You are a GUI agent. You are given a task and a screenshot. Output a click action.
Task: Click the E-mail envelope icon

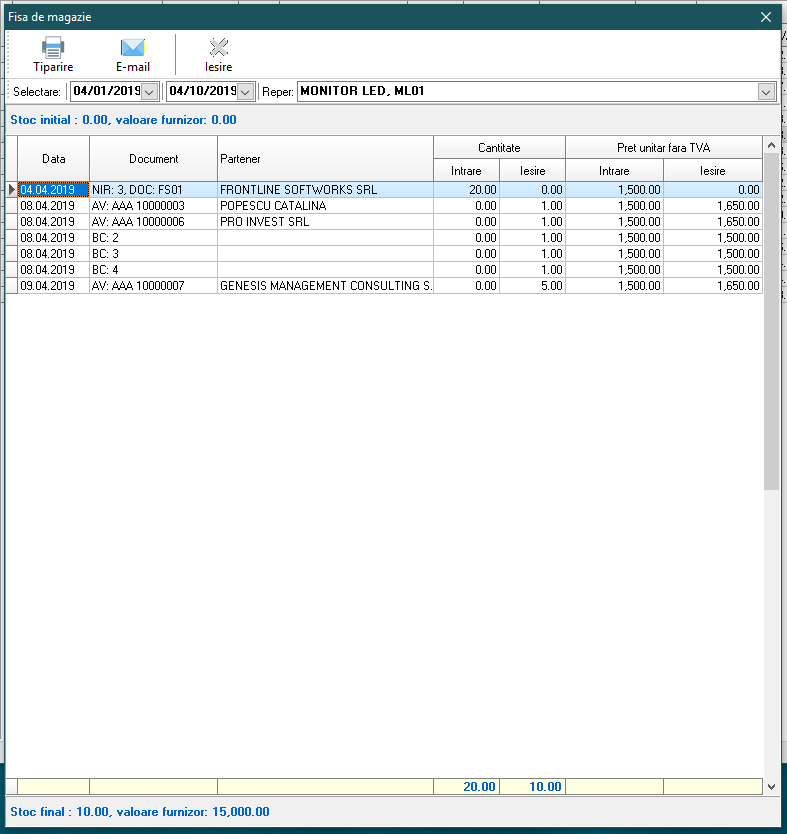133,47
